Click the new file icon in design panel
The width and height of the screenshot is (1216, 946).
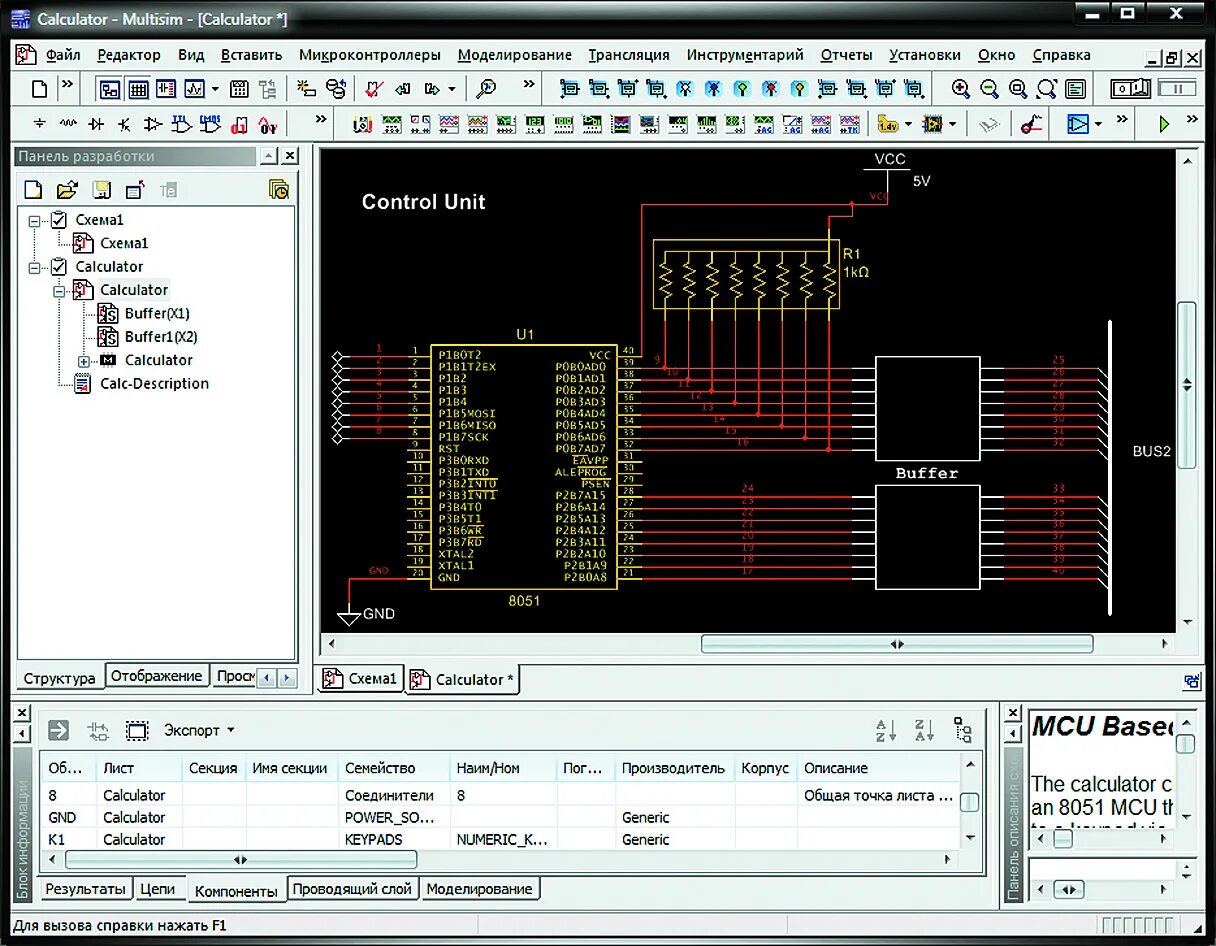(33, 190)
